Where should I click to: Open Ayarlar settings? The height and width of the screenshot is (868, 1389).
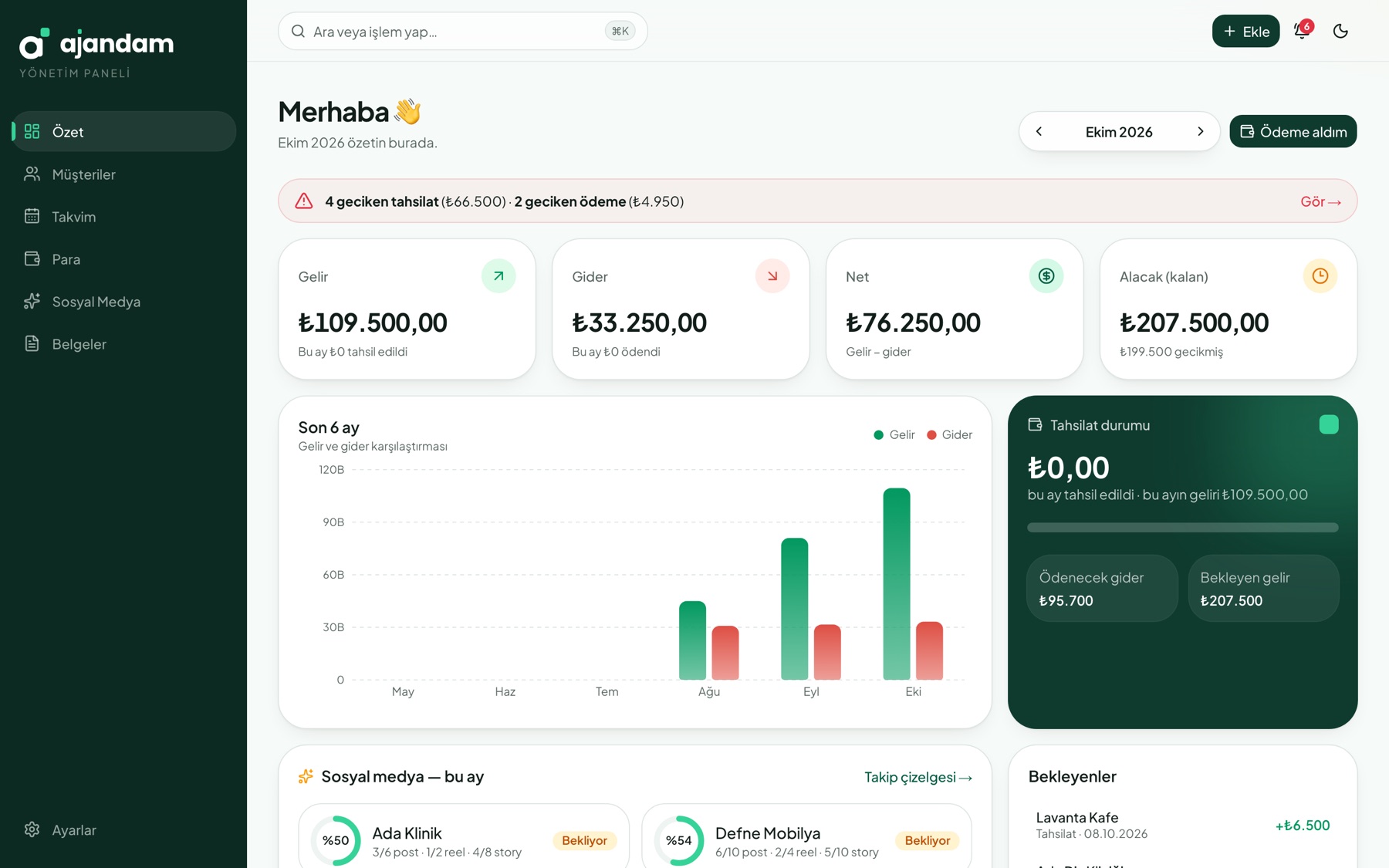pyautogui.click(x=123, y=830)
